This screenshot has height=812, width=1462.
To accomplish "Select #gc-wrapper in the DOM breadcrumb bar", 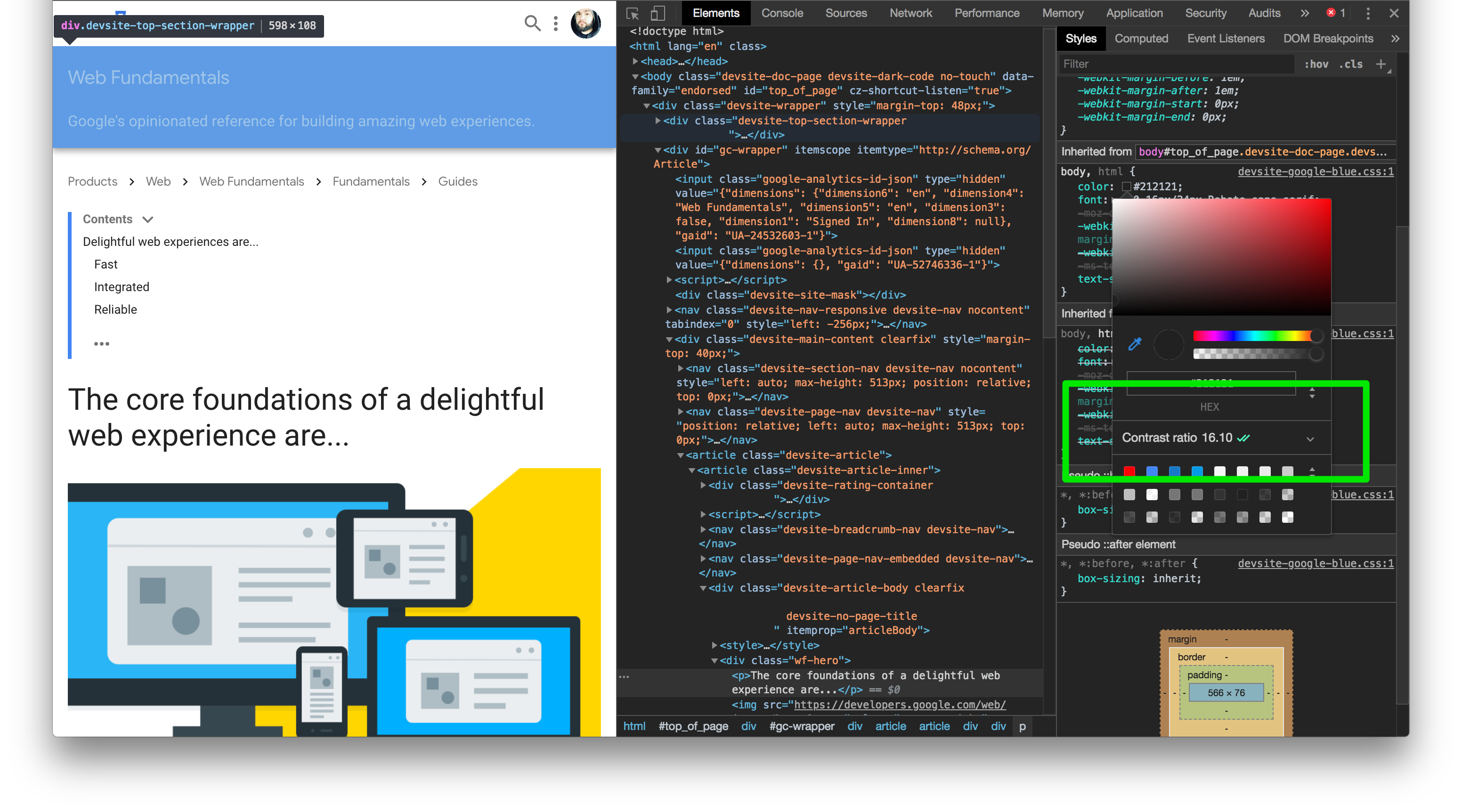I will click(801, 726).
